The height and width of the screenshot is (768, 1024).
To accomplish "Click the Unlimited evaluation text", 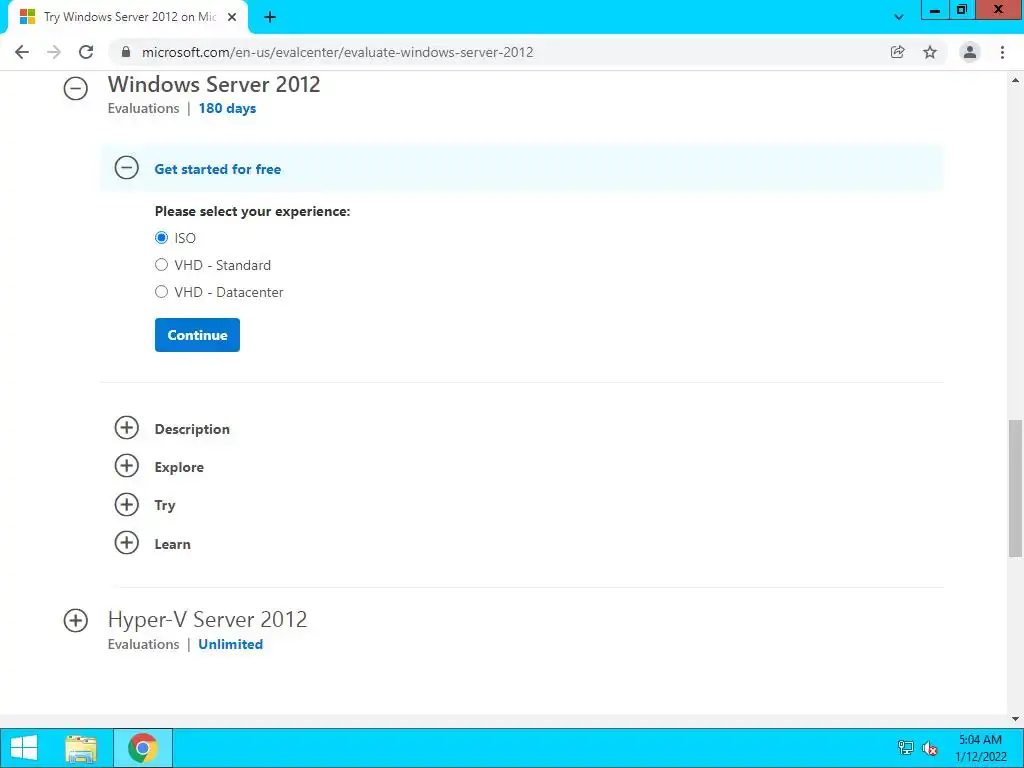I will pyautogui.click(x=231, y=644).
